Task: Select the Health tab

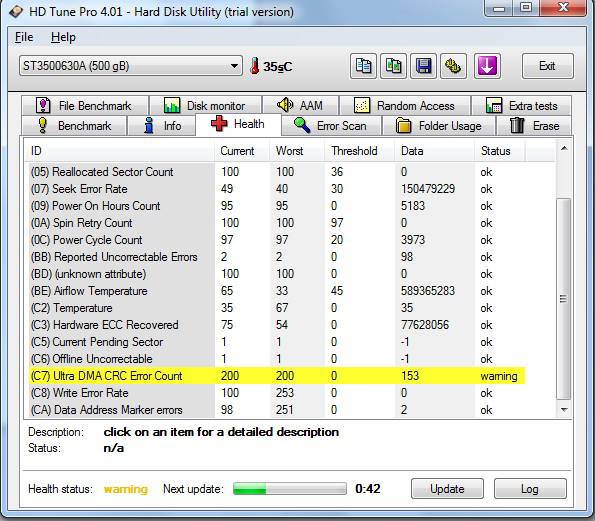Action: click(238, 124)
